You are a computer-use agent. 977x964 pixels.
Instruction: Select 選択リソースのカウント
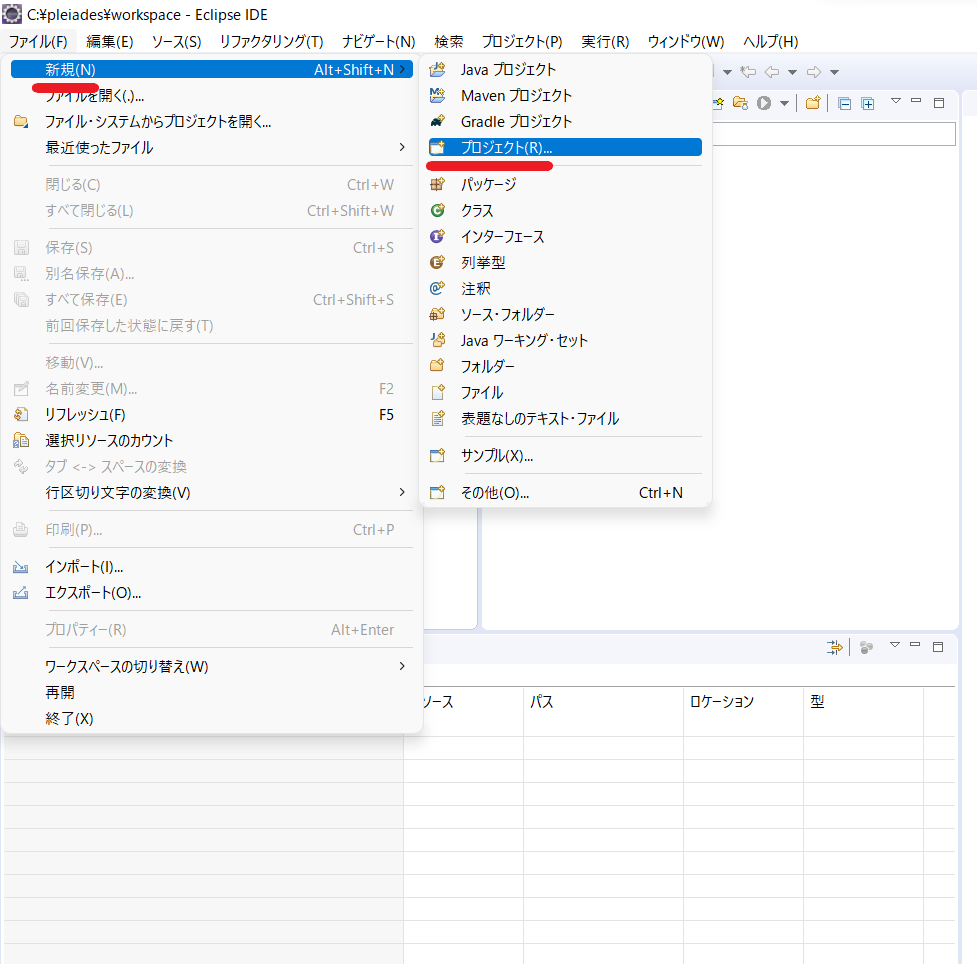[x=212, y=441]
